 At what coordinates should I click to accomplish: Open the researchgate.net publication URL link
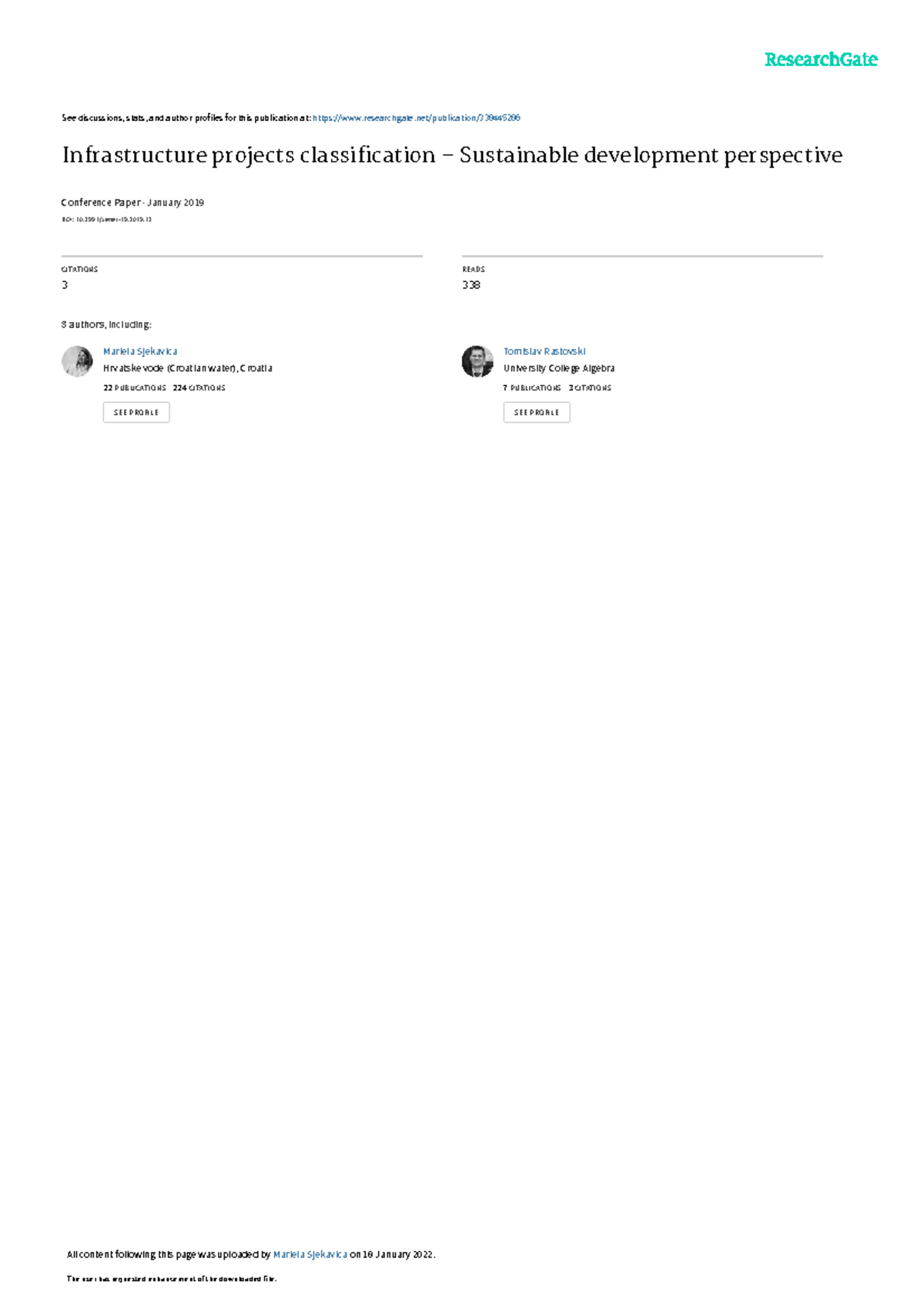pos(417,118)
